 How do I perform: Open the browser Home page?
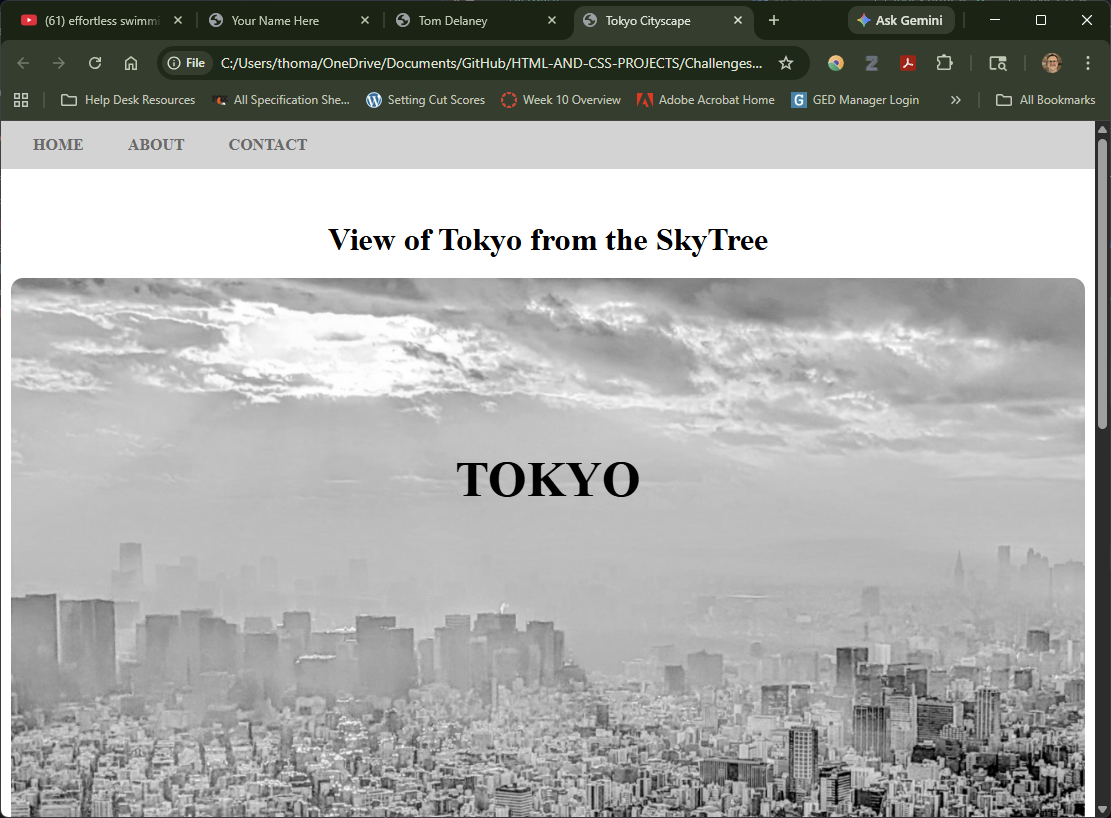[x=130, y=62]
